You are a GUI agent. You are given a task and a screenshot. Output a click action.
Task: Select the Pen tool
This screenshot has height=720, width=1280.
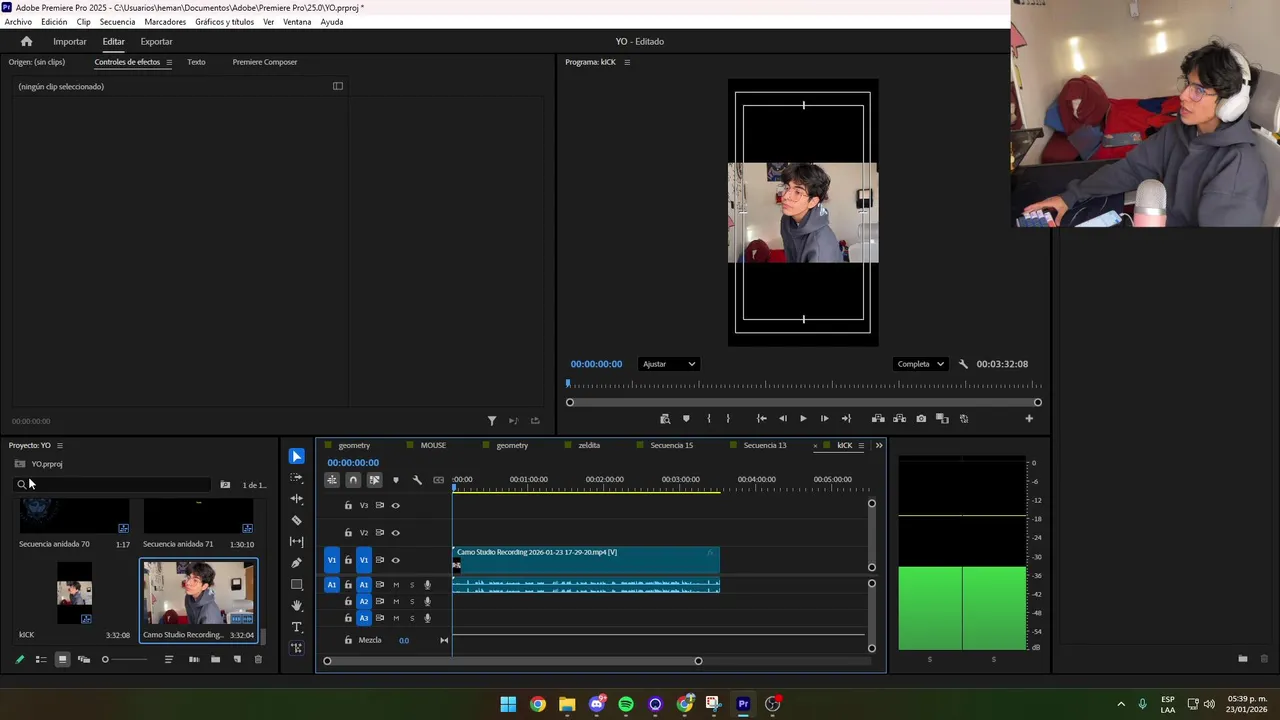pyautogui.click(x=296, y=563)
